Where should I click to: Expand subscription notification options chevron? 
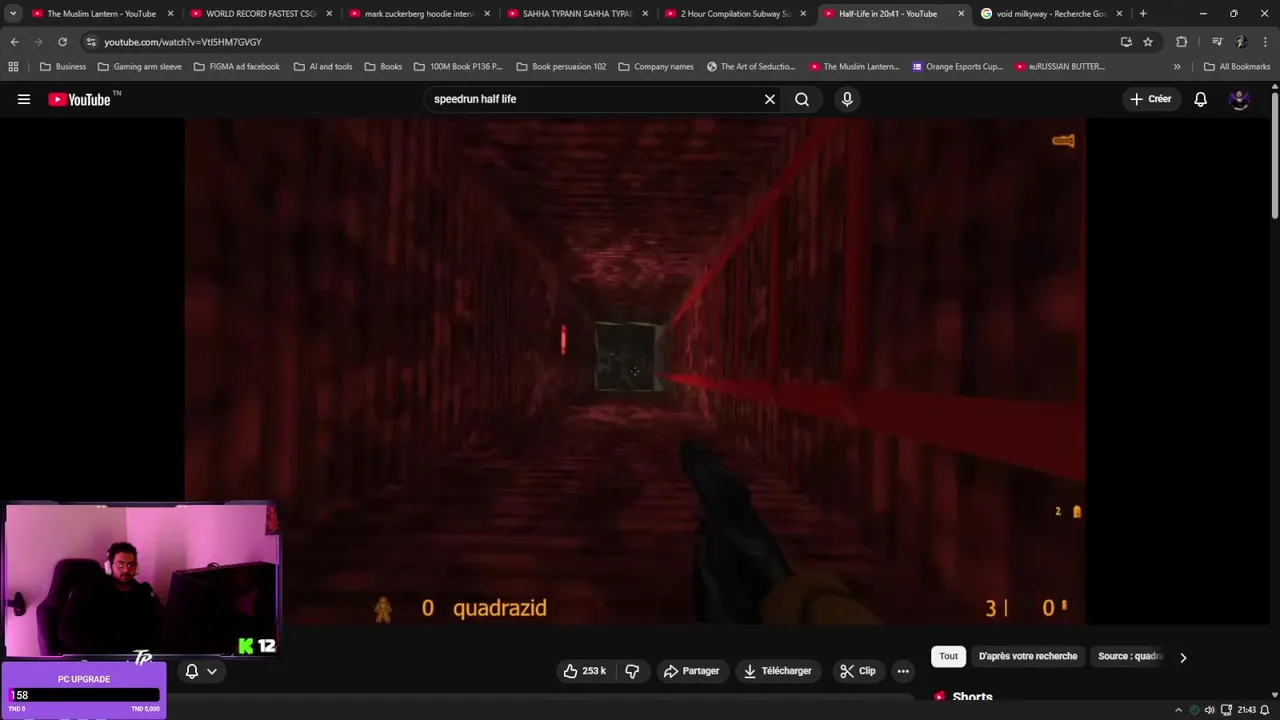tap(212, 671)
